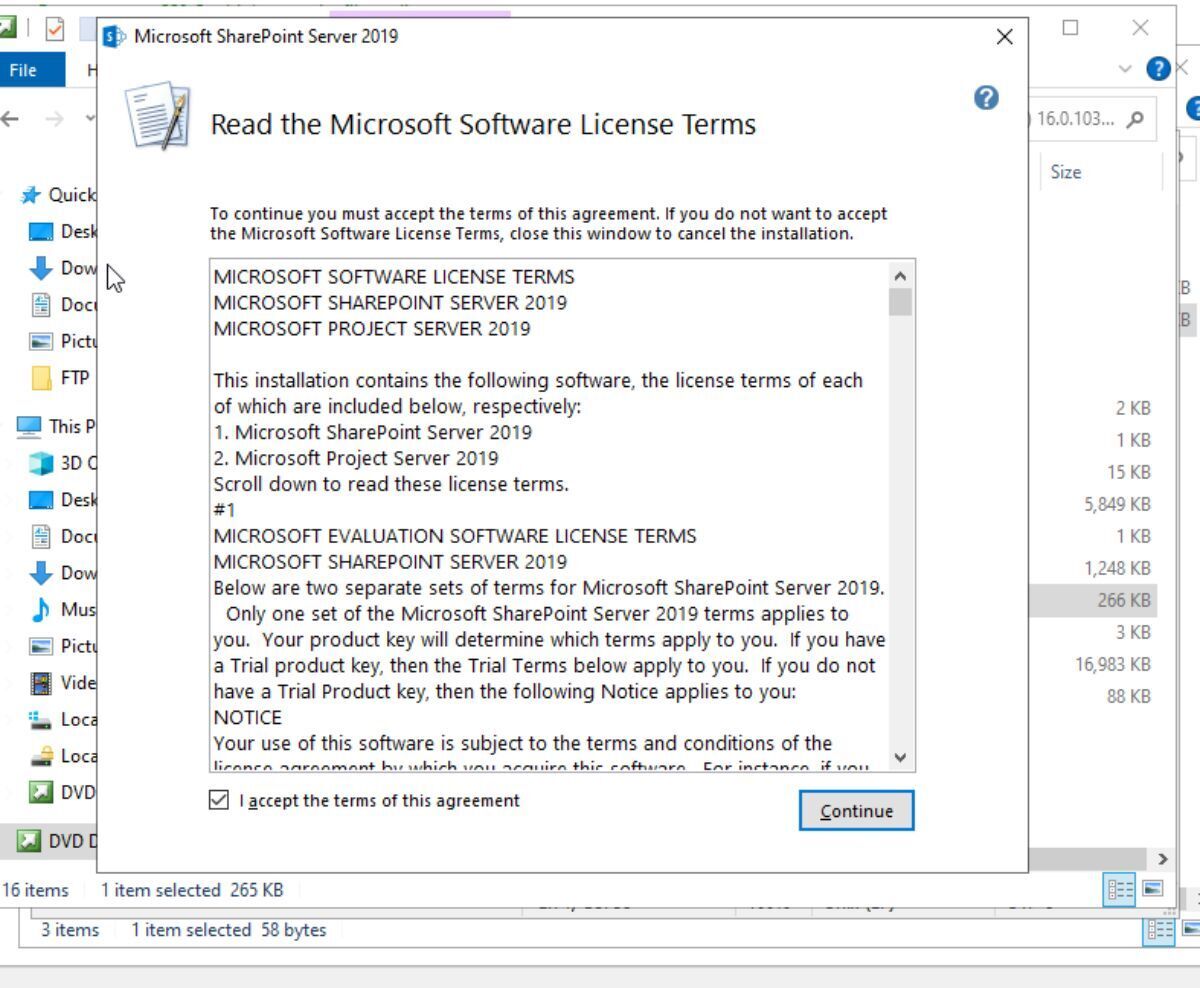Select Desktop folder icon under Quick access
The height and width of the screenshot is (988, 1200).
click(41, 231)
